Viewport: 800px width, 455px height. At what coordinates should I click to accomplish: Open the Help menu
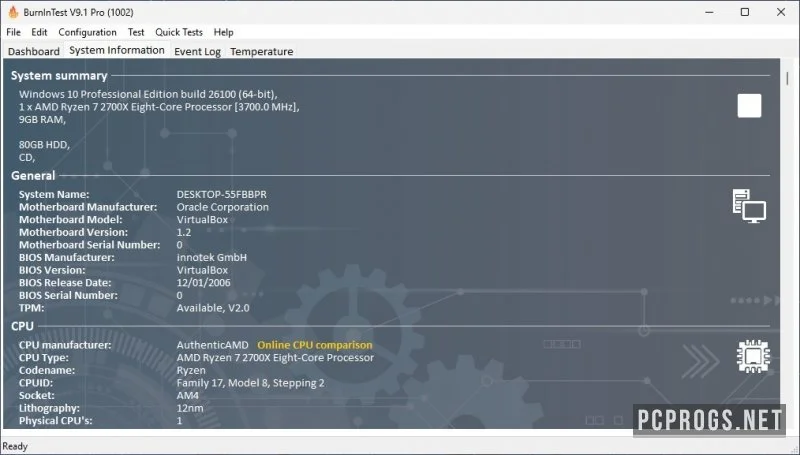click(223, 32)
